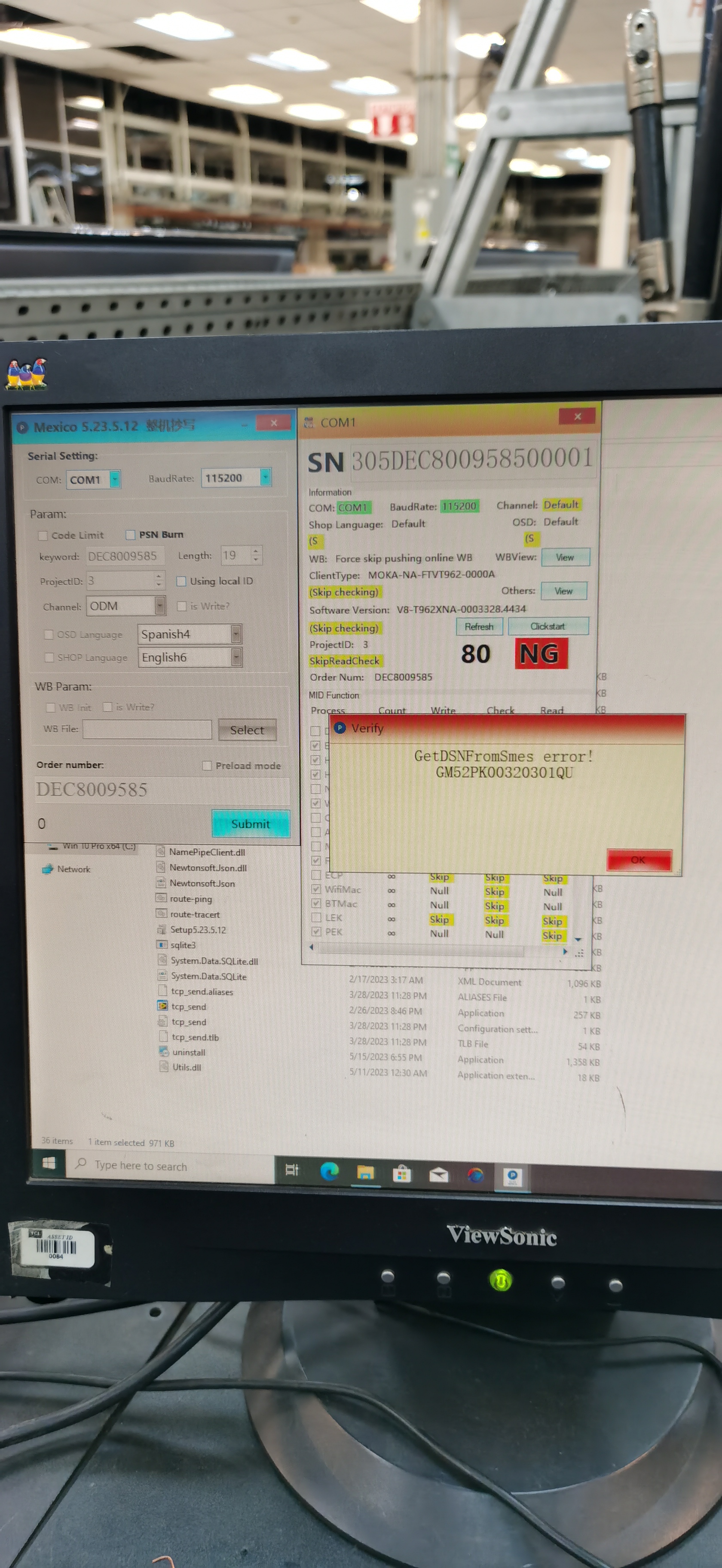Uncheck the BTMac process checkbox

[x=316, y=903]
